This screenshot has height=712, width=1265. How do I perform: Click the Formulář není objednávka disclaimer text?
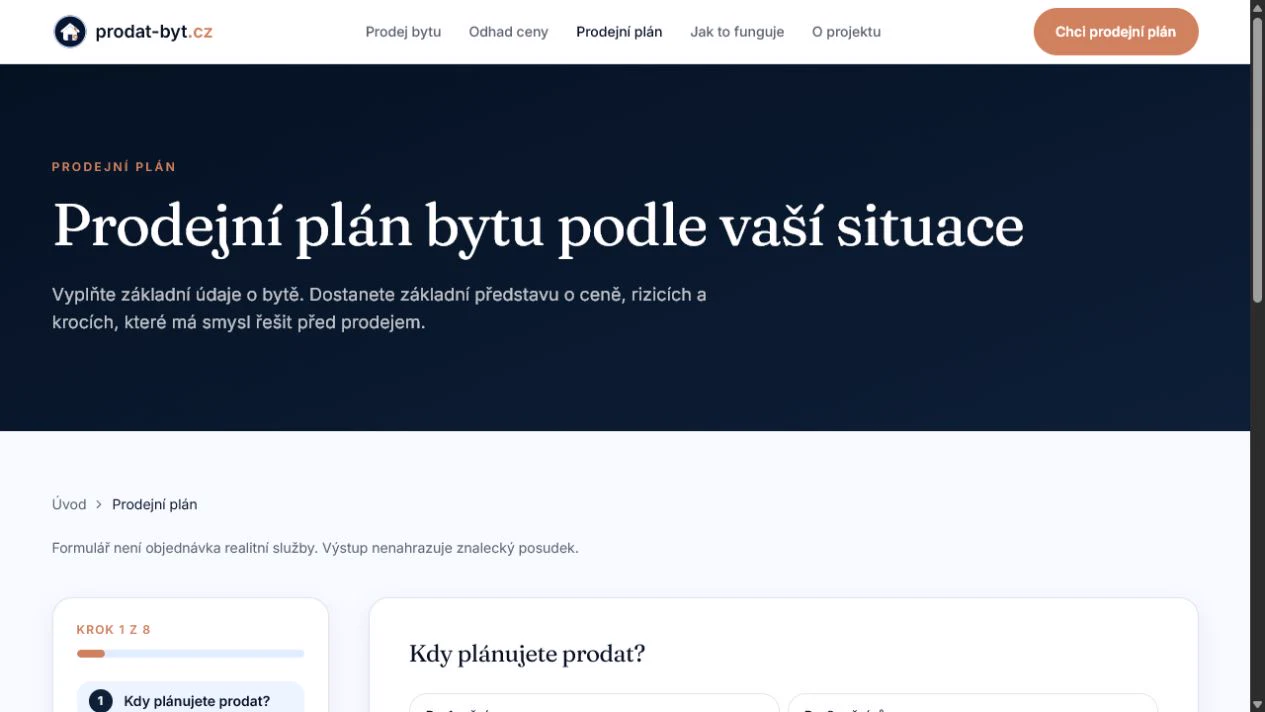[x=315, y=548]
